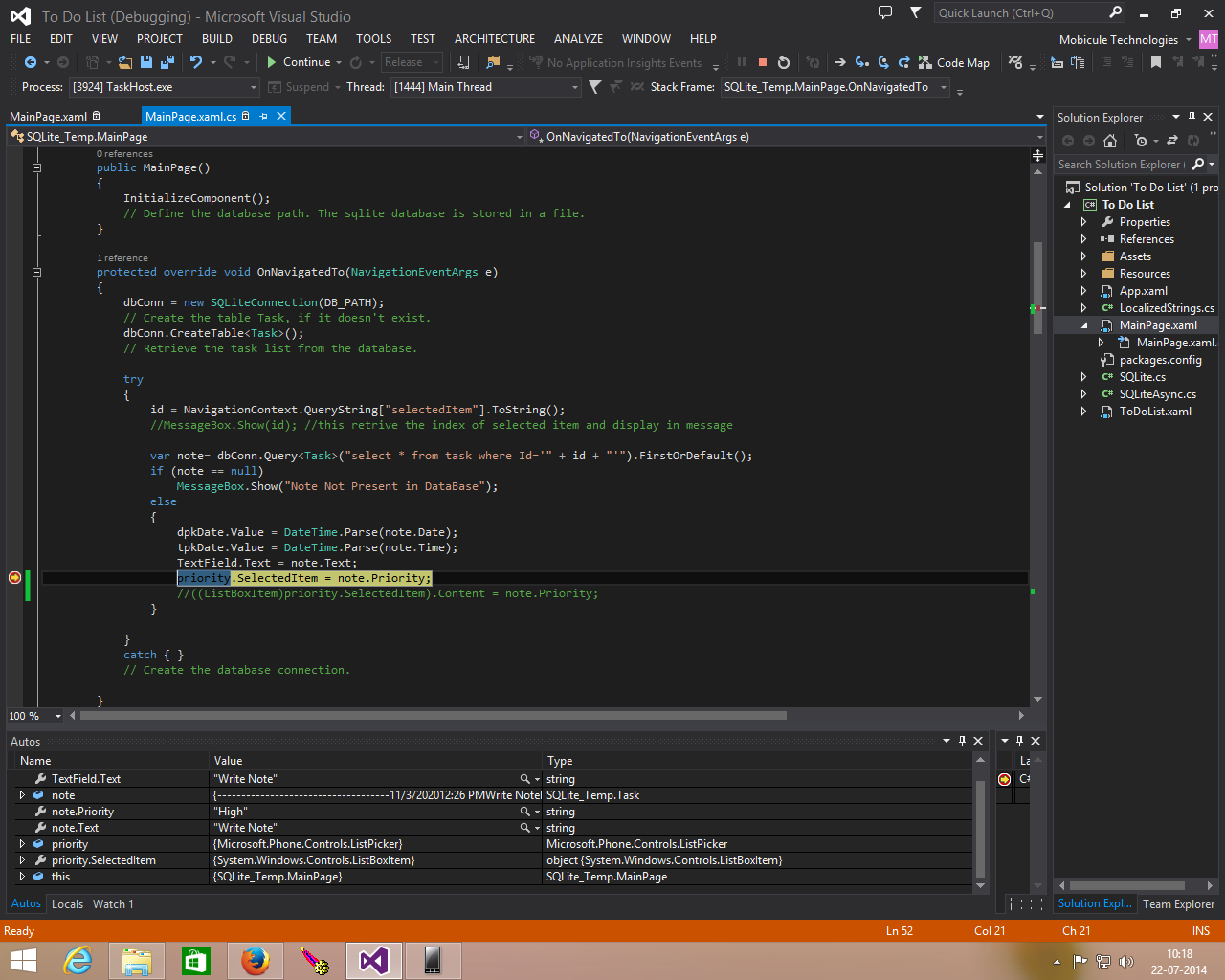Click the green Continue play button
The height and width of the screenshot is (980, 1225).
[272, 62]
